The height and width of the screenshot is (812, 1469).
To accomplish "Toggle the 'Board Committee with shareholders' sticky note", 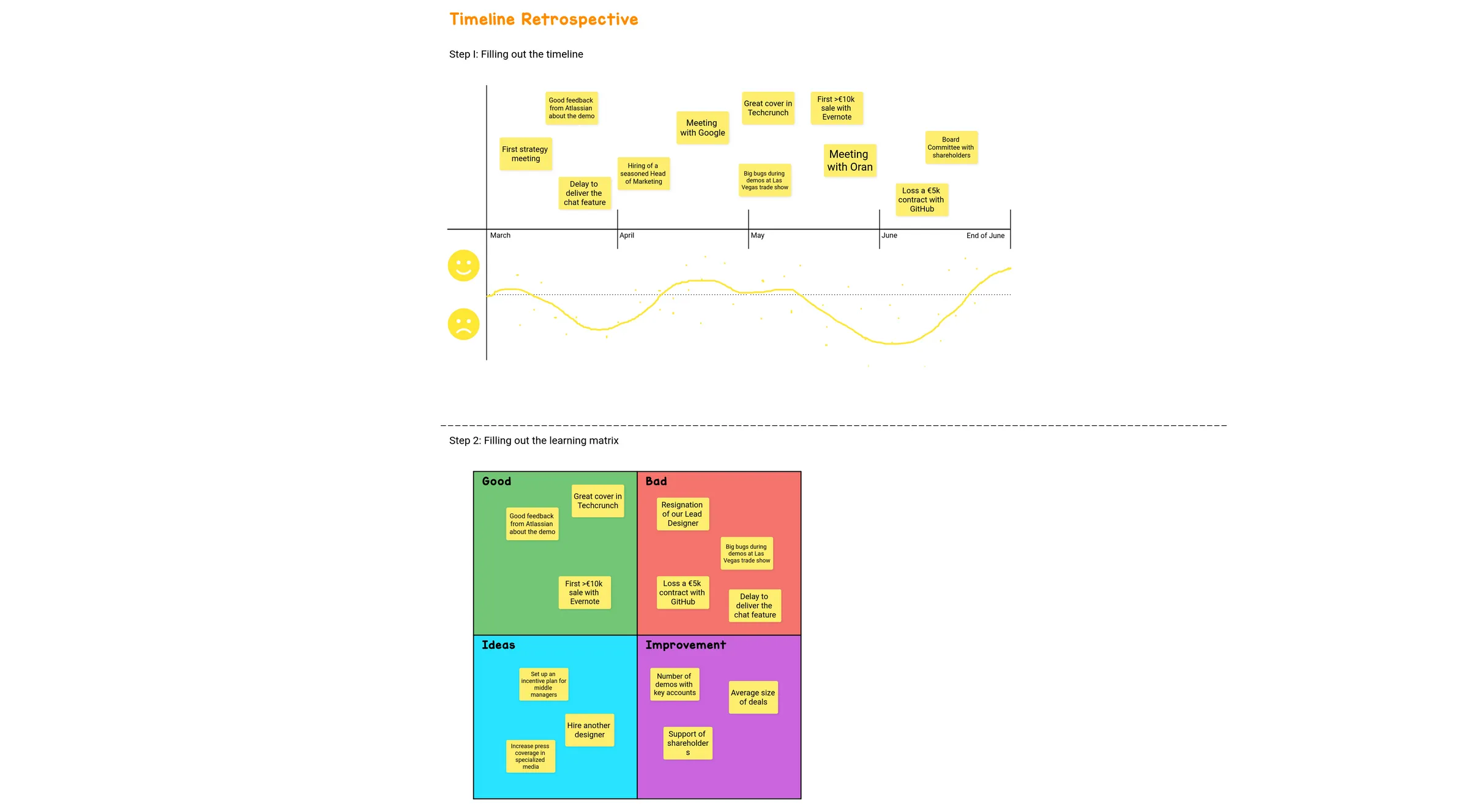I will tap(951, 147).
